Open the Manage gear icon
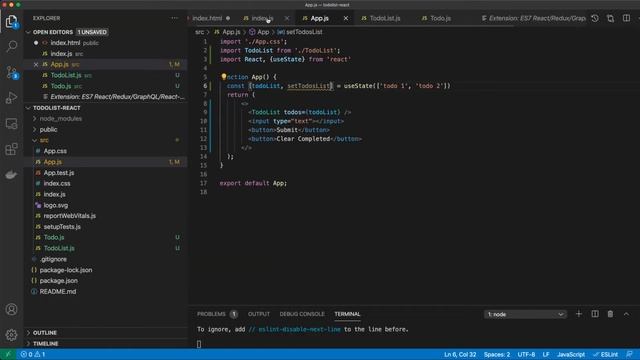The image size is (640, 360). click(x=11, y=335)
